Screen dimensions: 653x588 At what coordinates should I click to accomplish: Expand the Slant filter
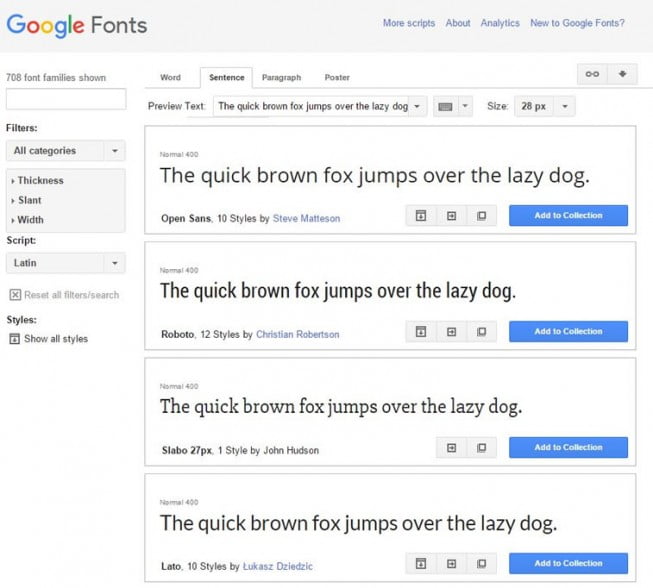click(30, 200)
